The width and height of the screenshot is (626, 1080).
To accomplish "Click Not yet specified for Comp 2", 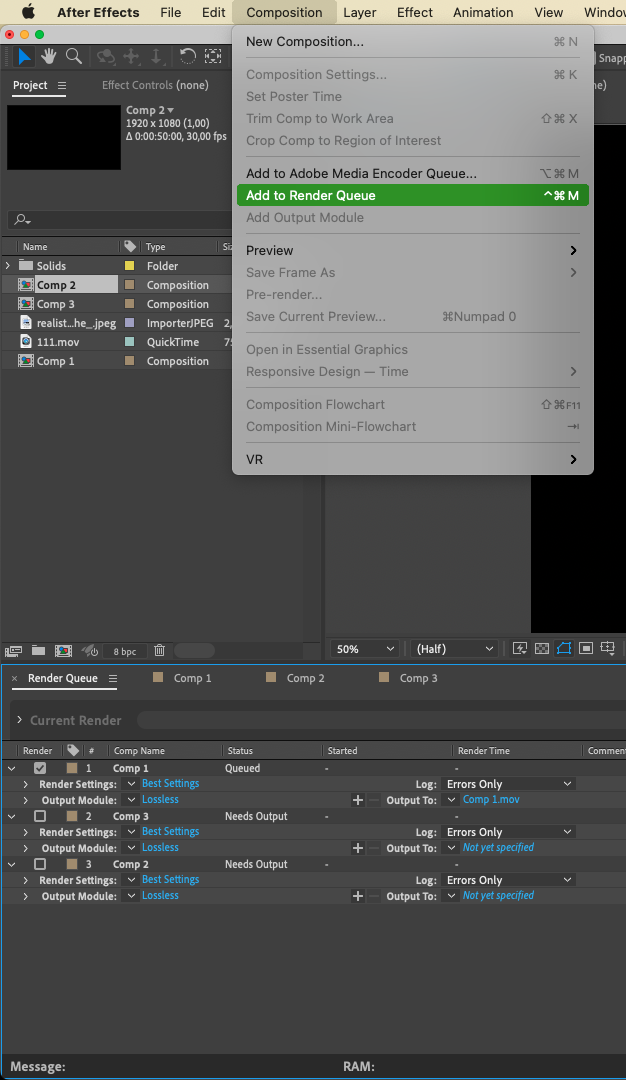I will pos(498,895).
